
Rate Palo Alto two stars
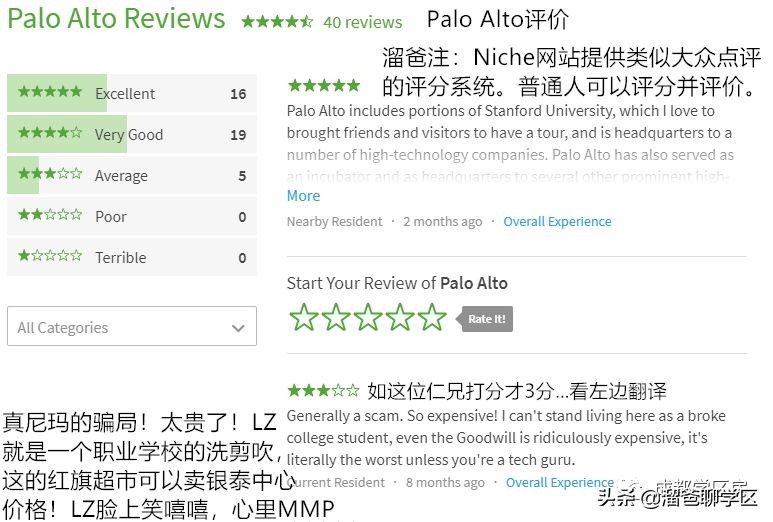336,317
